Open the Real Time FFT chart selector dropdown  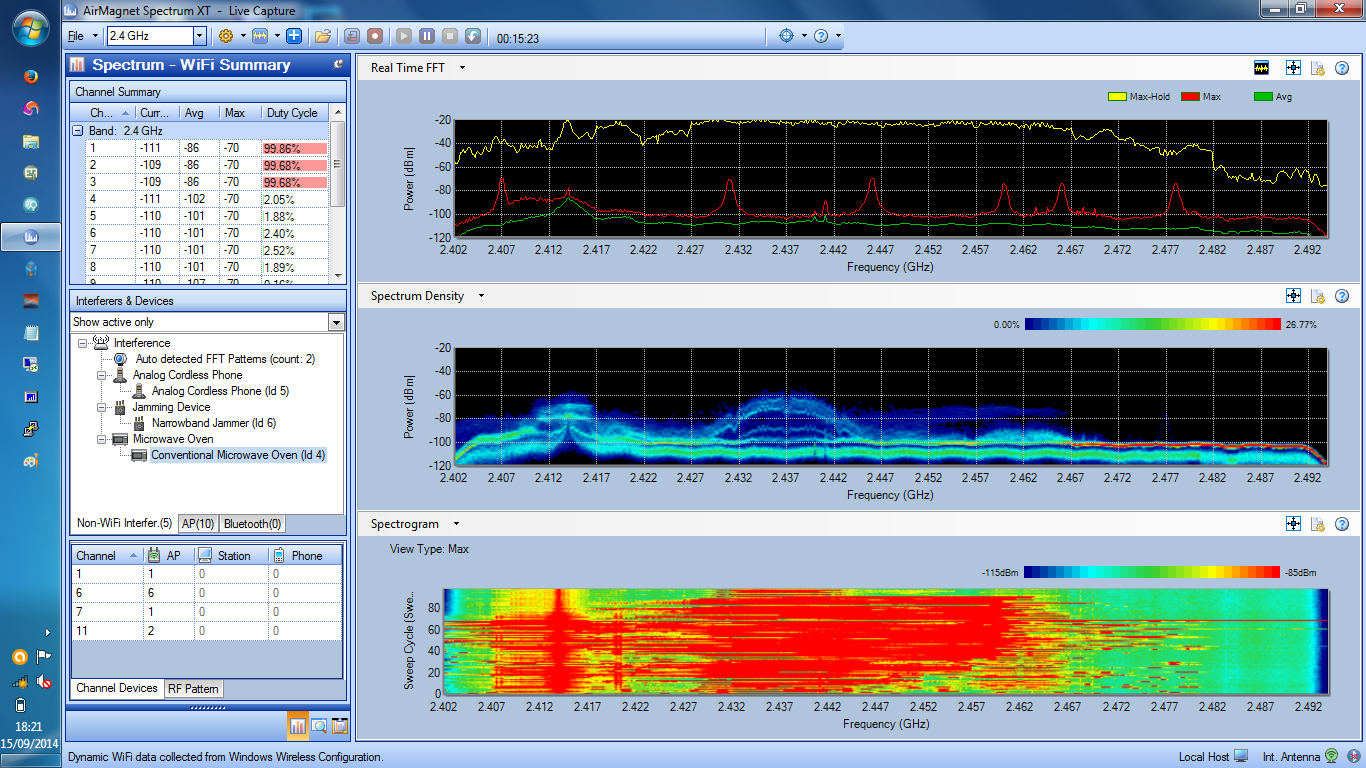point(462,68)
